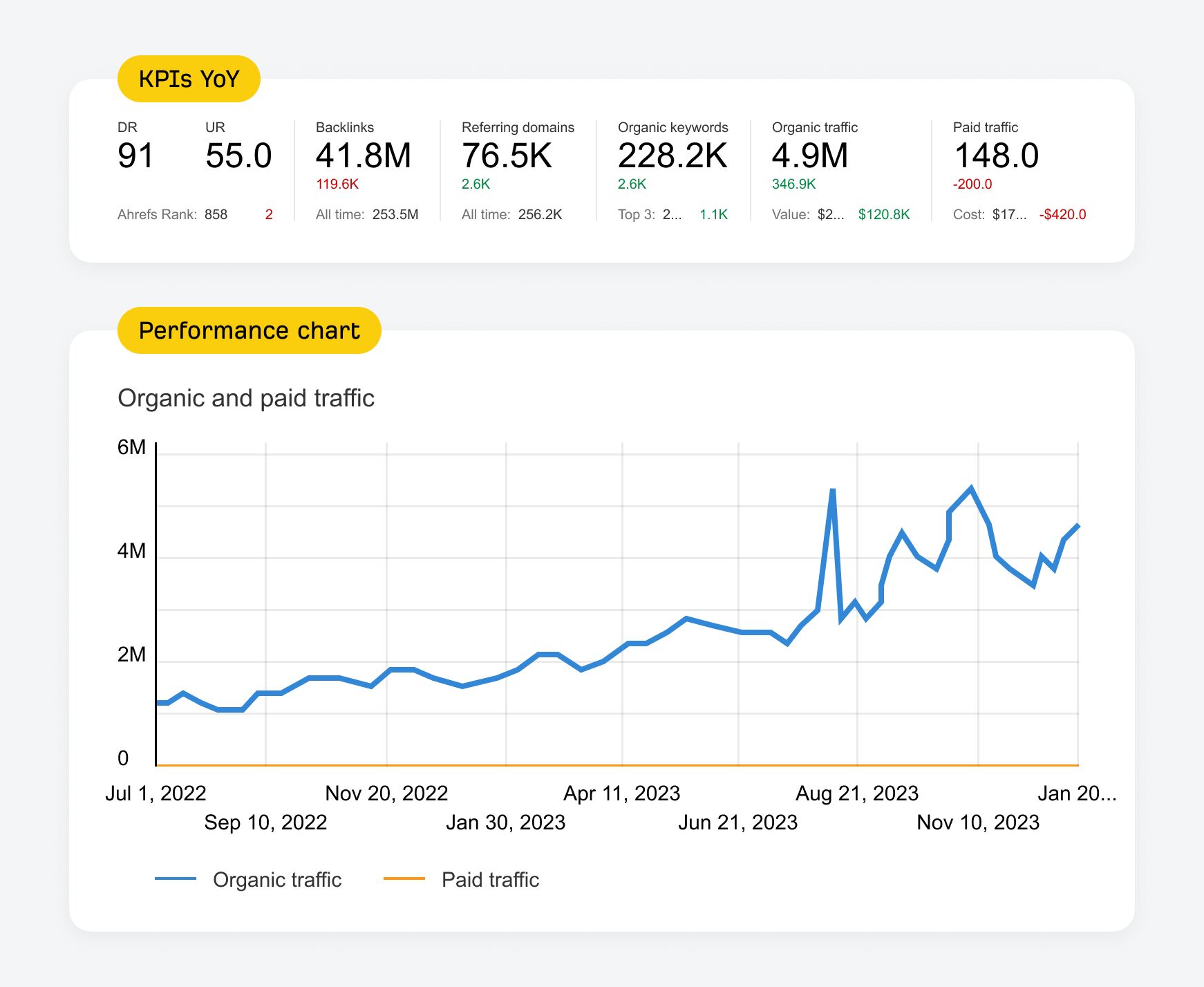Toggle Paid traffic in the chart legend
The image size is (1204, 987).
(x=490, y=879)
